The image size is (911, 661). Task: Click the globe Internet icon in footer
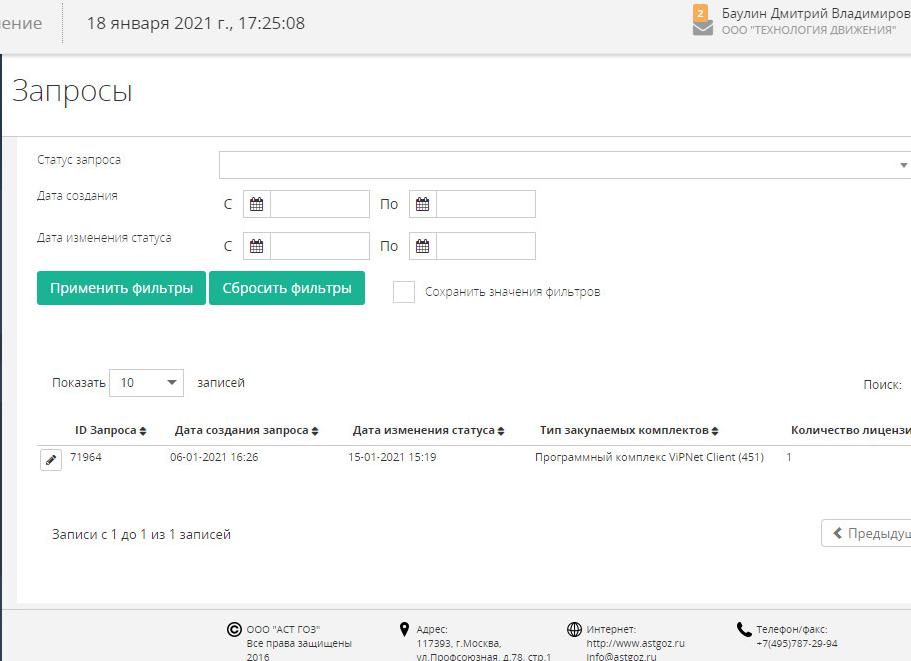tap(574, 629)
